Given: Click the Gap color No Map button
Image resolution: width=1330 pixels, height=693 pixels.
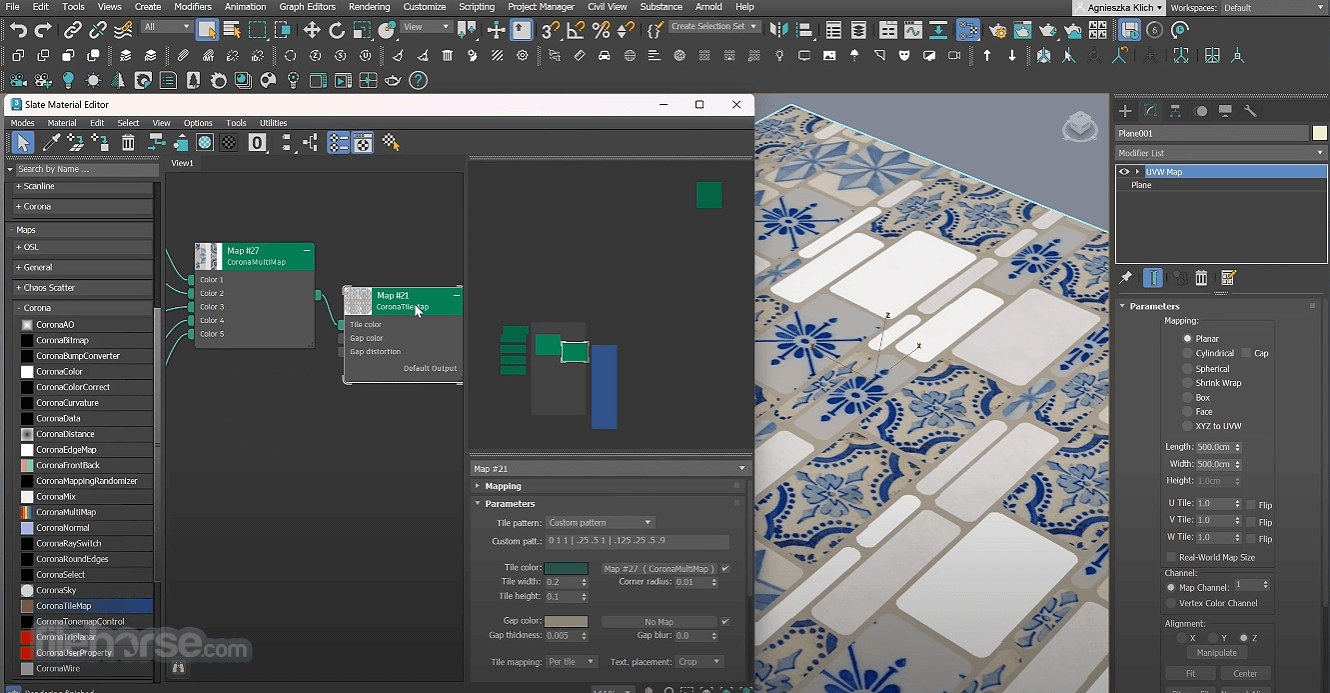Looking at the screenshot, I should click(658, 622).
